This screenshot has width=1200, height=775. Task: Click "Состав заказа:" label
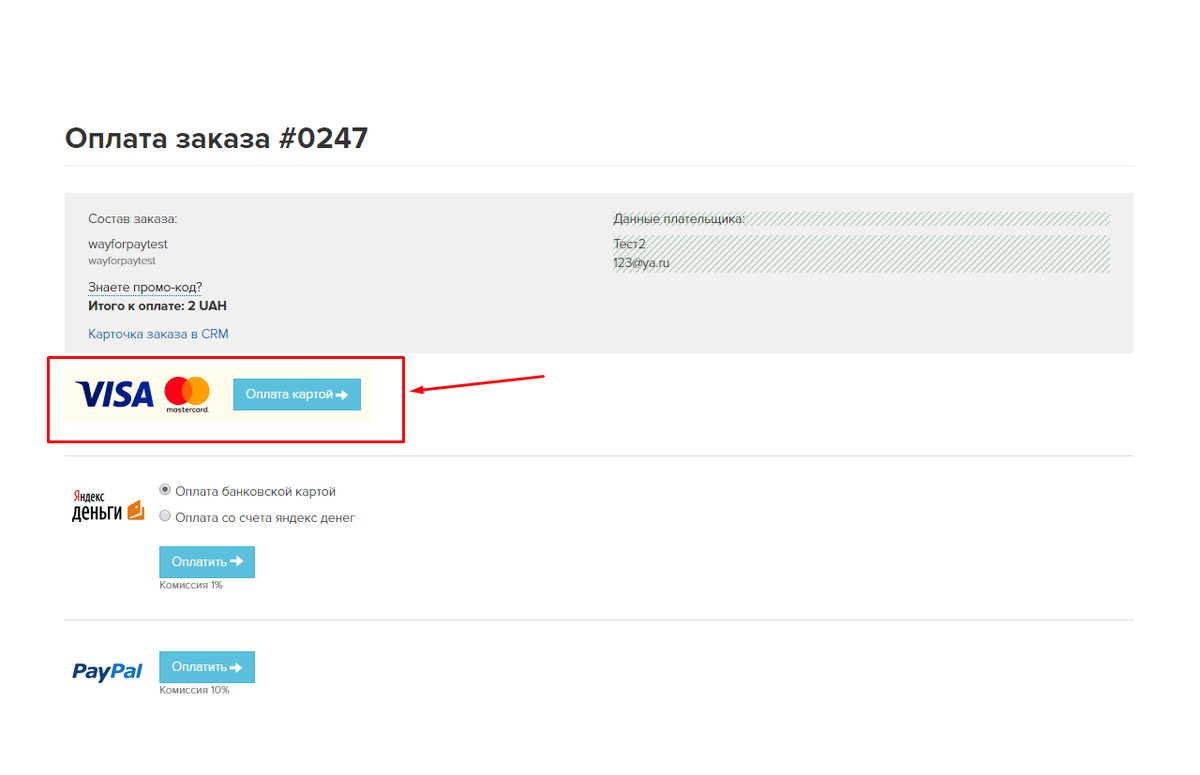coord(132,219)
